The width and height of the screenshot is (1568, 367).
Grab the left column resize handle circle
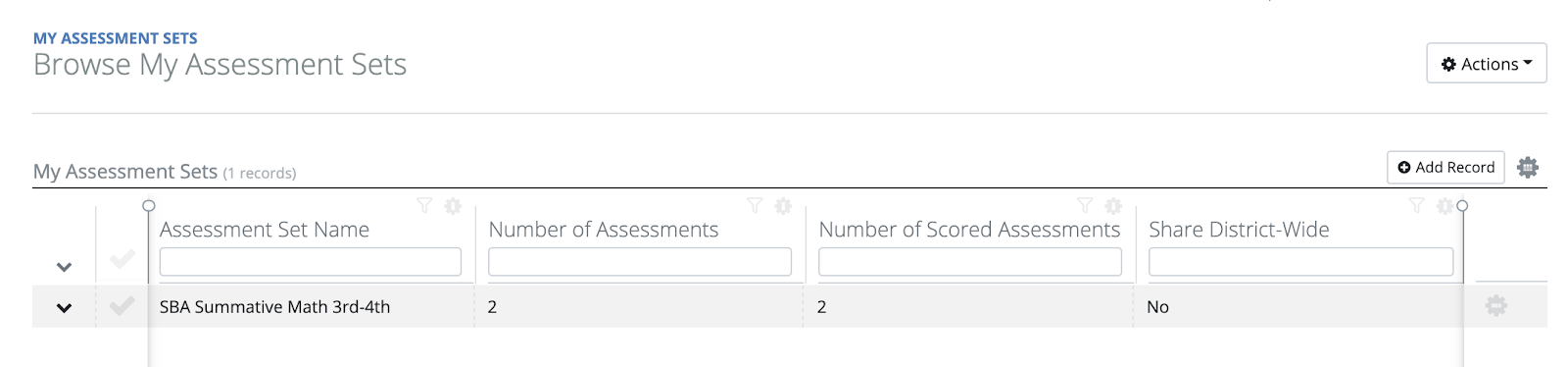(x=149, y=206)
